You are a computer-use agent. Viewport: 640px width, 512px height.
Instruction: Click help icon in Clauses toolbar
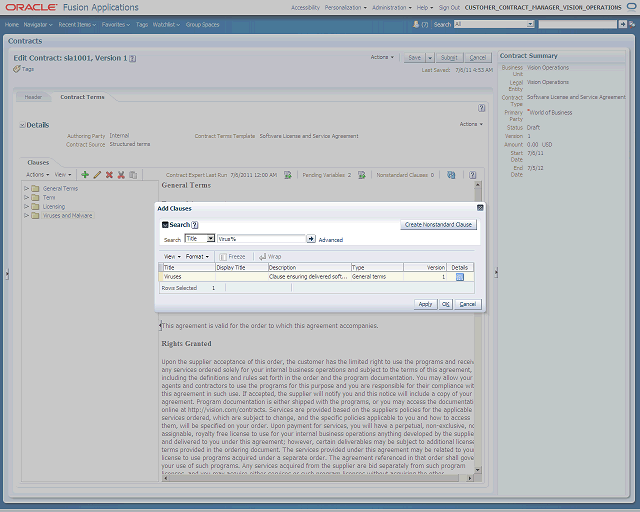[x=472, y=175]
